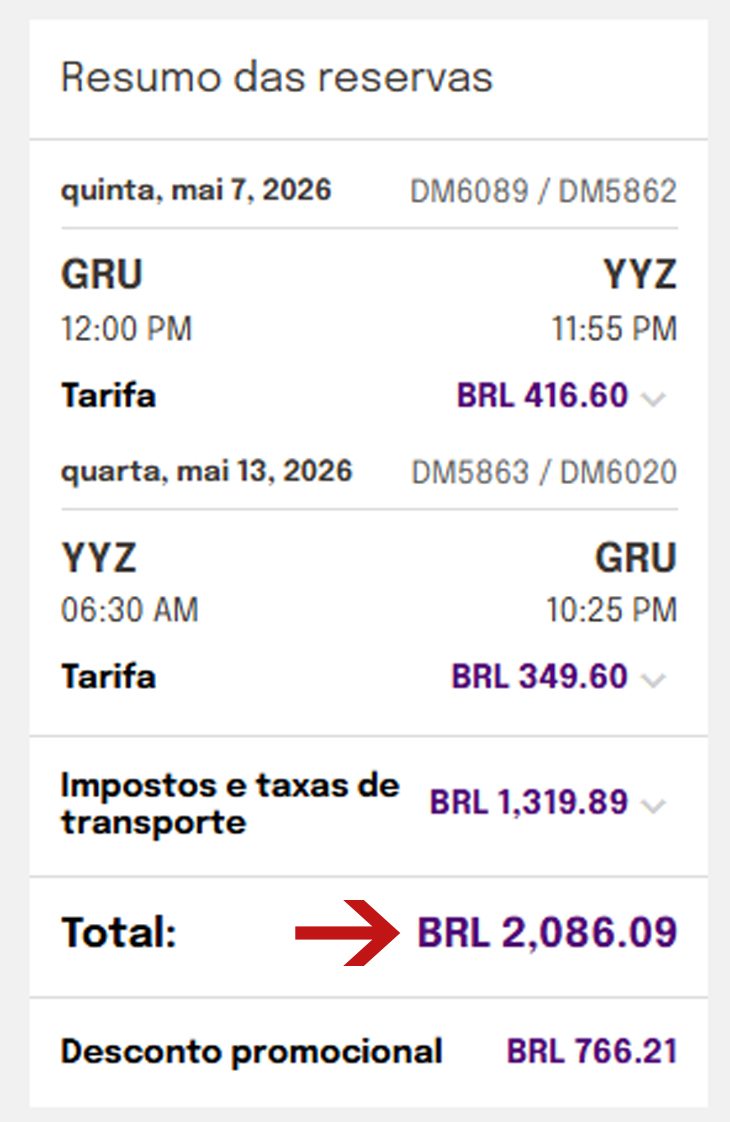
Task: Click the BRL 416.60 outbound fare amount
Action: coord(542,396)
